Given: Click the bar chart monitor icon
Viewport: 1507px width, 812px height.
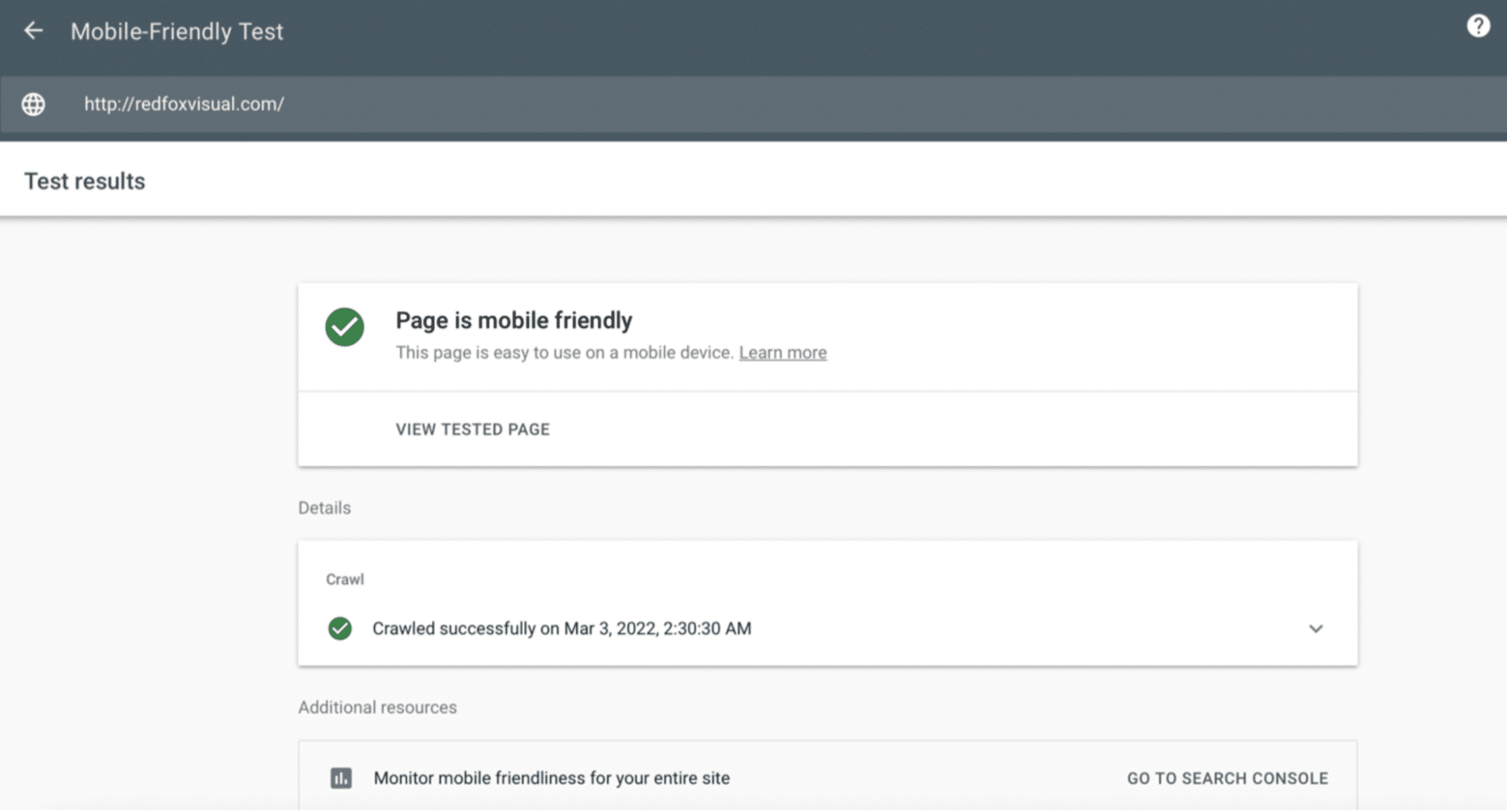Looking at the screenshot, I should point(341,778).
